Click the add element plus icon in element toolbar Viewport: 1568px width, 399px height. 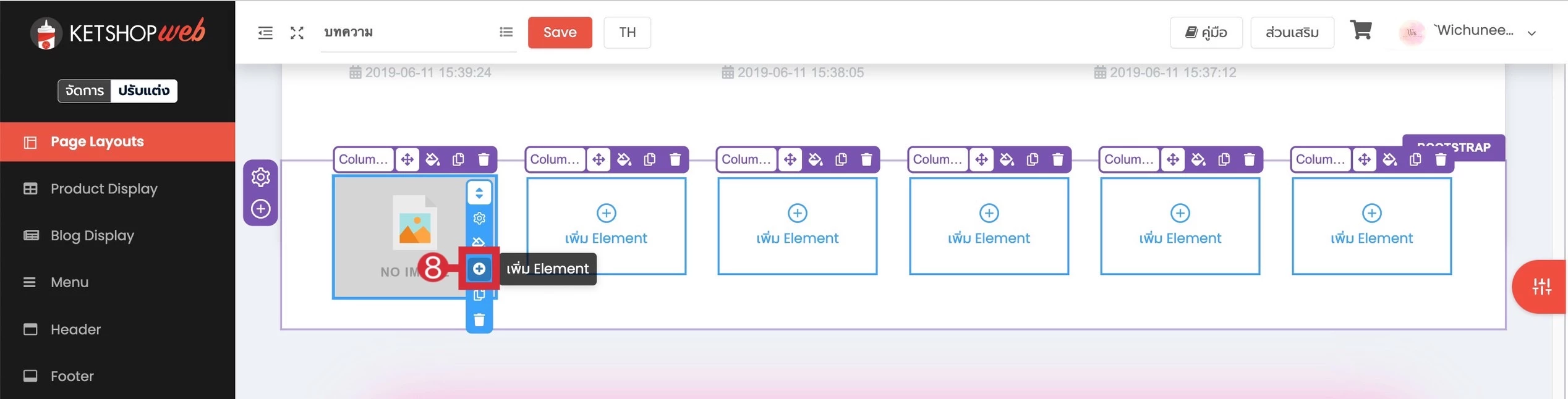coord(479,269)
